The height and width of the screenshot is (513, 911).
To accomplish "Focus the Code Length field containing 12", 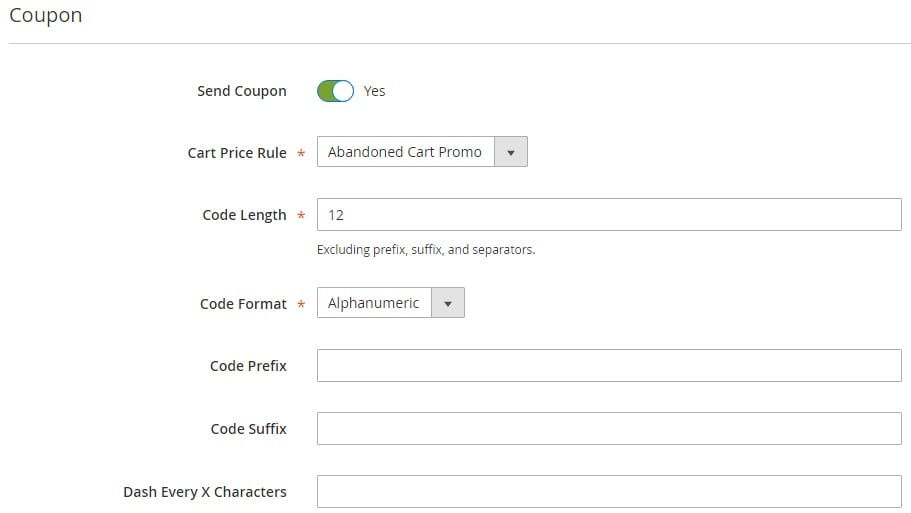I will click(609, 215).
